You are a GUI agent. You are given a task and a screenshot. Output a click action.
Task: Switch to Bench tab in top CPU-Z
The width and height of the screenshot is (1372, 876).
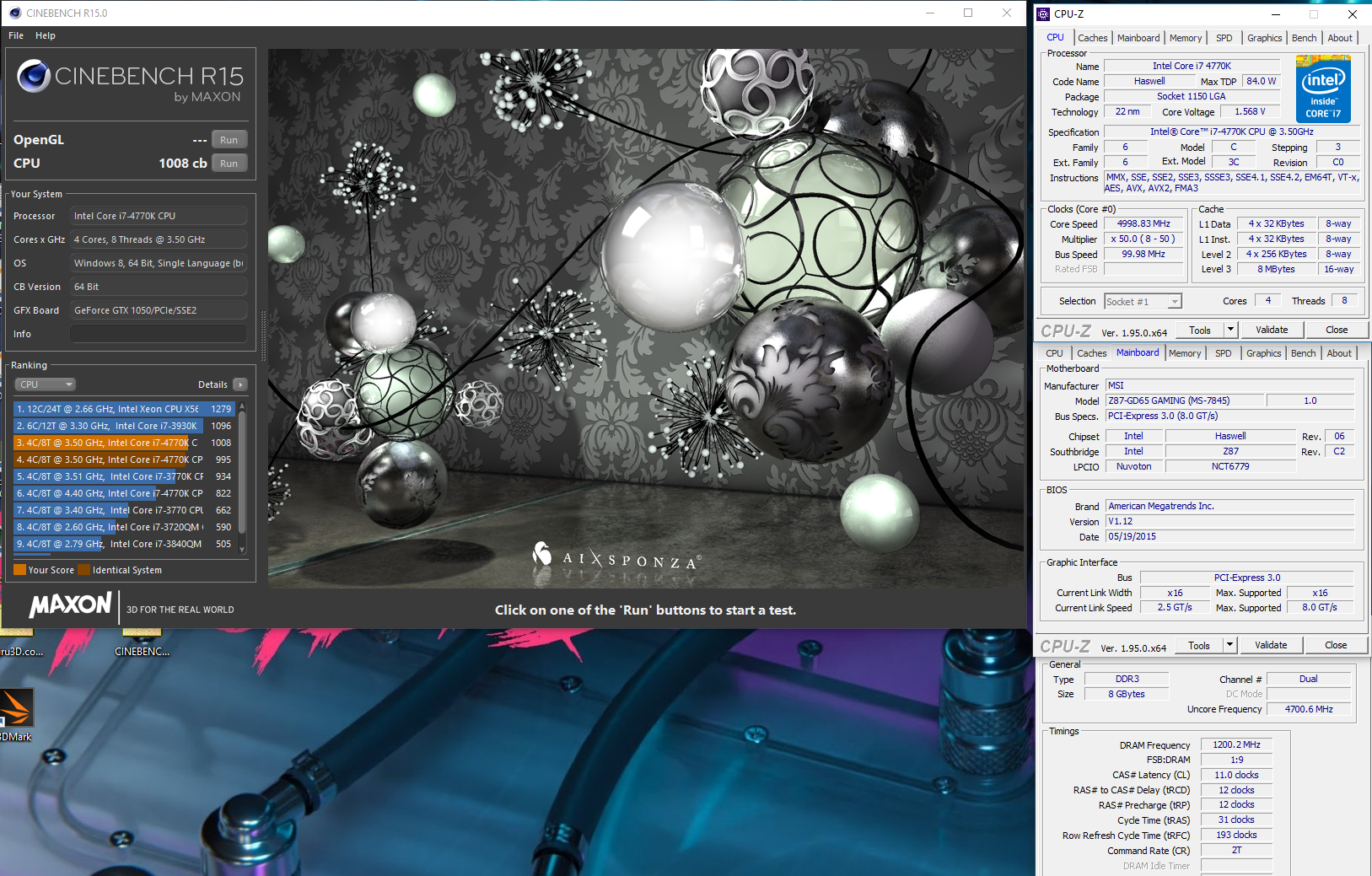point(1304,38)
